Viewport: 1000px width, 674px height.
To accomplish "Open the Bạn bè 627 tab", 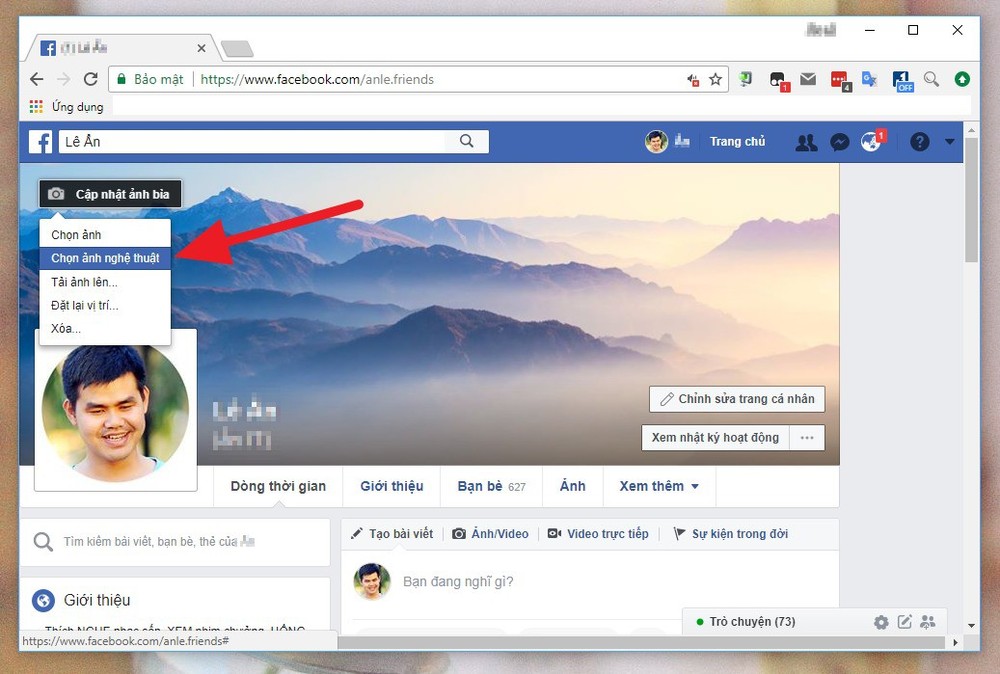I will pyautogui.click(x=491, y=486).
